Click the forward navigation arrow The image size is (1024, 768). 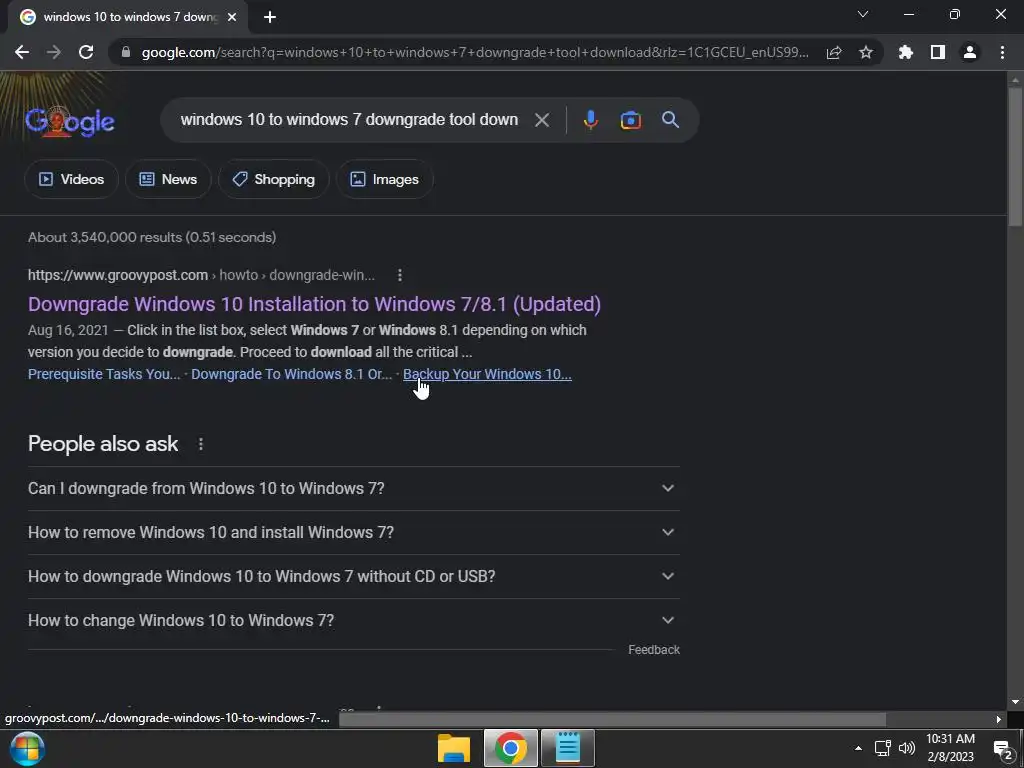pos(54,52)
